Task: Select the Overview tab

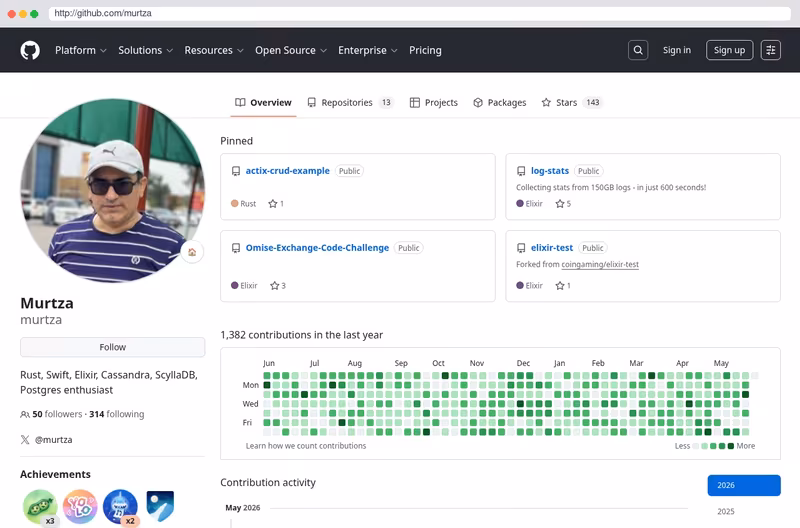Action: pyautogui.click(x=263, y=103)
